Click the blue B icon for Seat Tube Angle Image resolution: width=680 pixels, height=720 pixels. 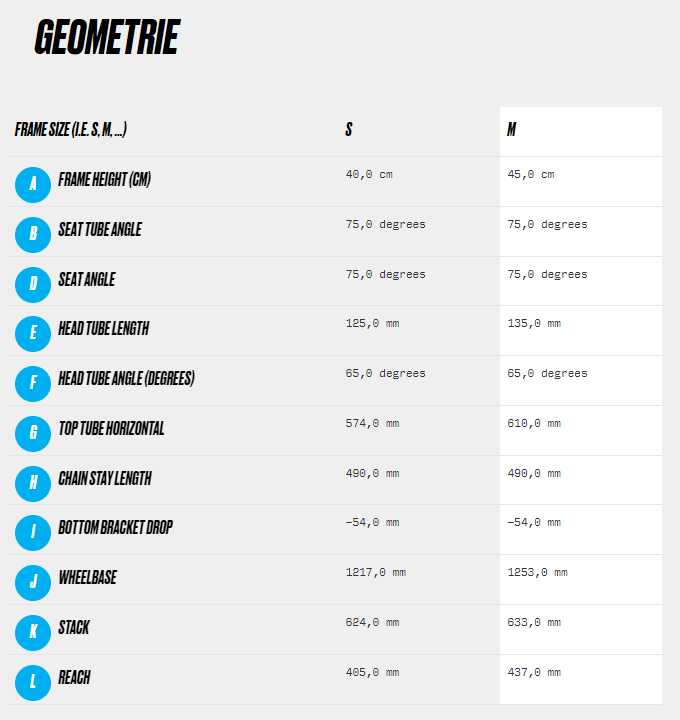[33, 235]
